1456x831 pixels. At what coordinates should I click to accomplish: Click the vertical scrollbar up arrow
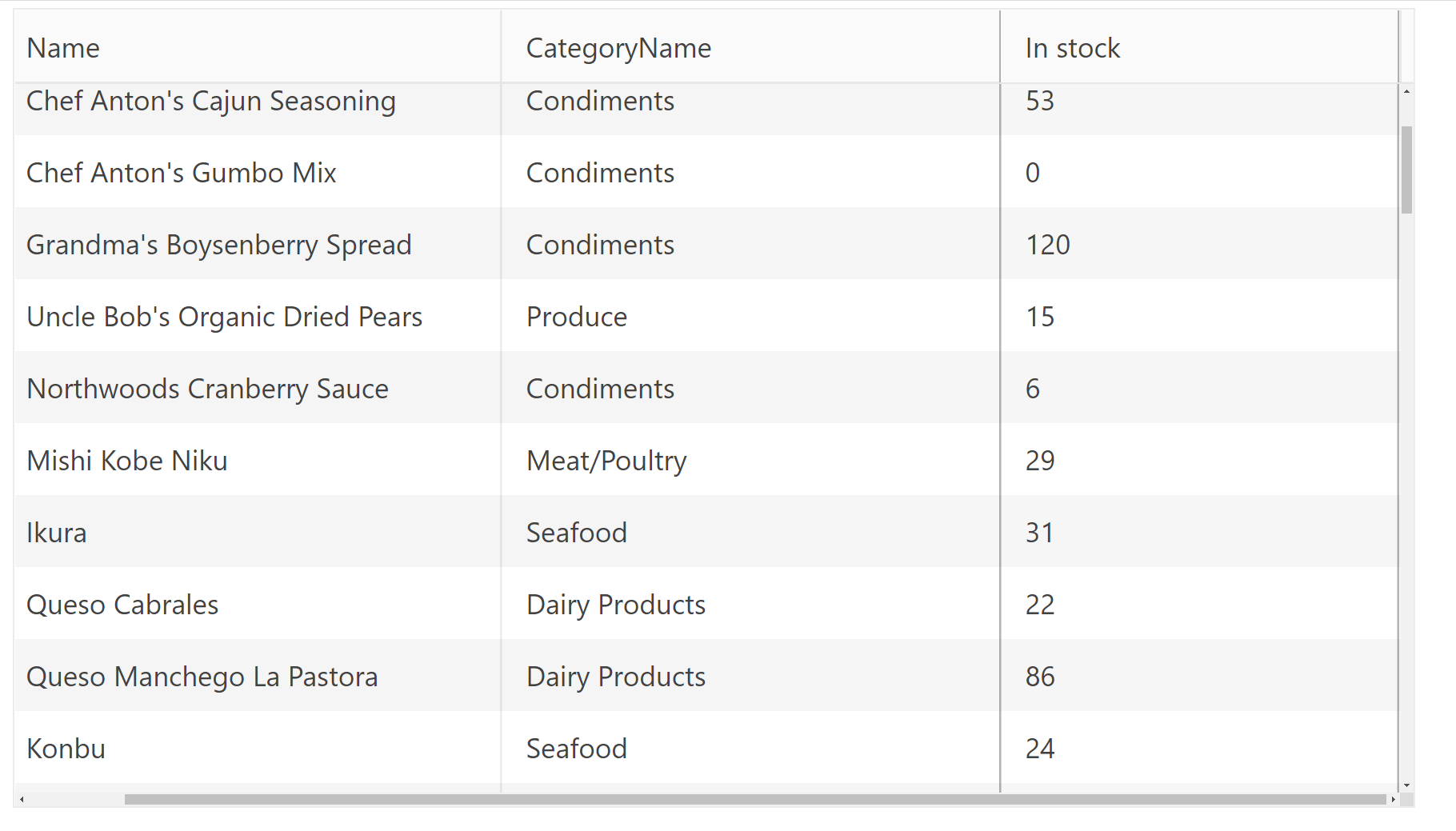point(1406,92)
